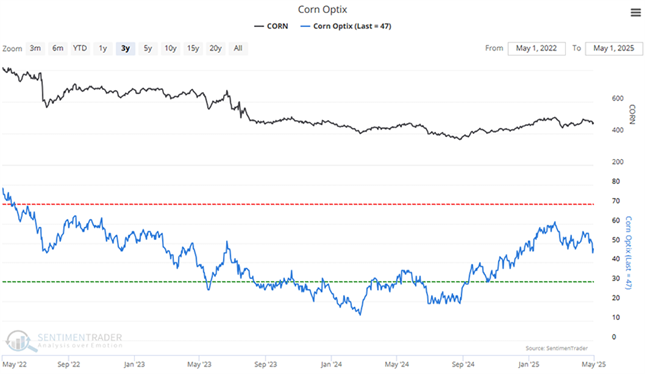The height and width of the screenshot is (374, 645).
Task: Pick the 10y zoom range
Action: pyautogui.click(x=170, y=48)
